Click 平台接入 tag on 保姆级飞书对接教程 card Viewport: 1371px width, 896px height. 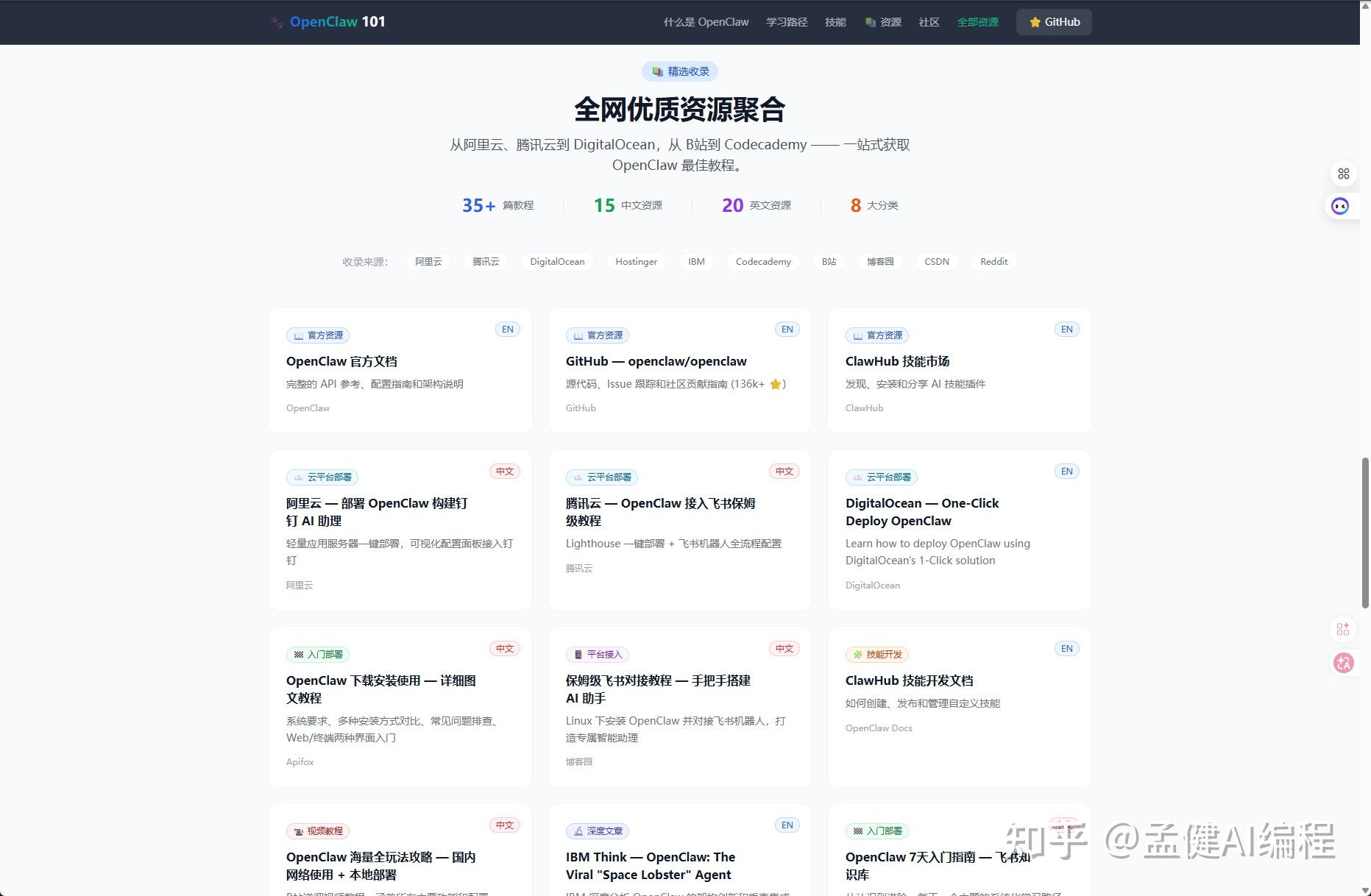(598, 655)
